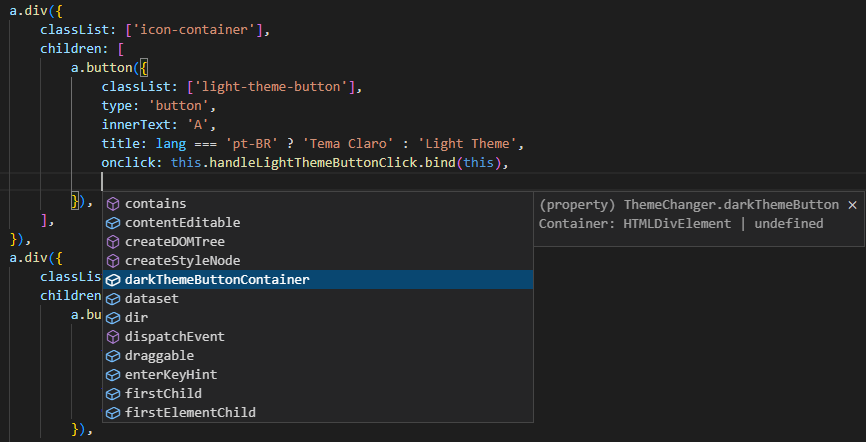The height and width of the screenshot is (442, 866).
Task: Pick enterKeyHint from the suggestion list
Action: point(318,375)
